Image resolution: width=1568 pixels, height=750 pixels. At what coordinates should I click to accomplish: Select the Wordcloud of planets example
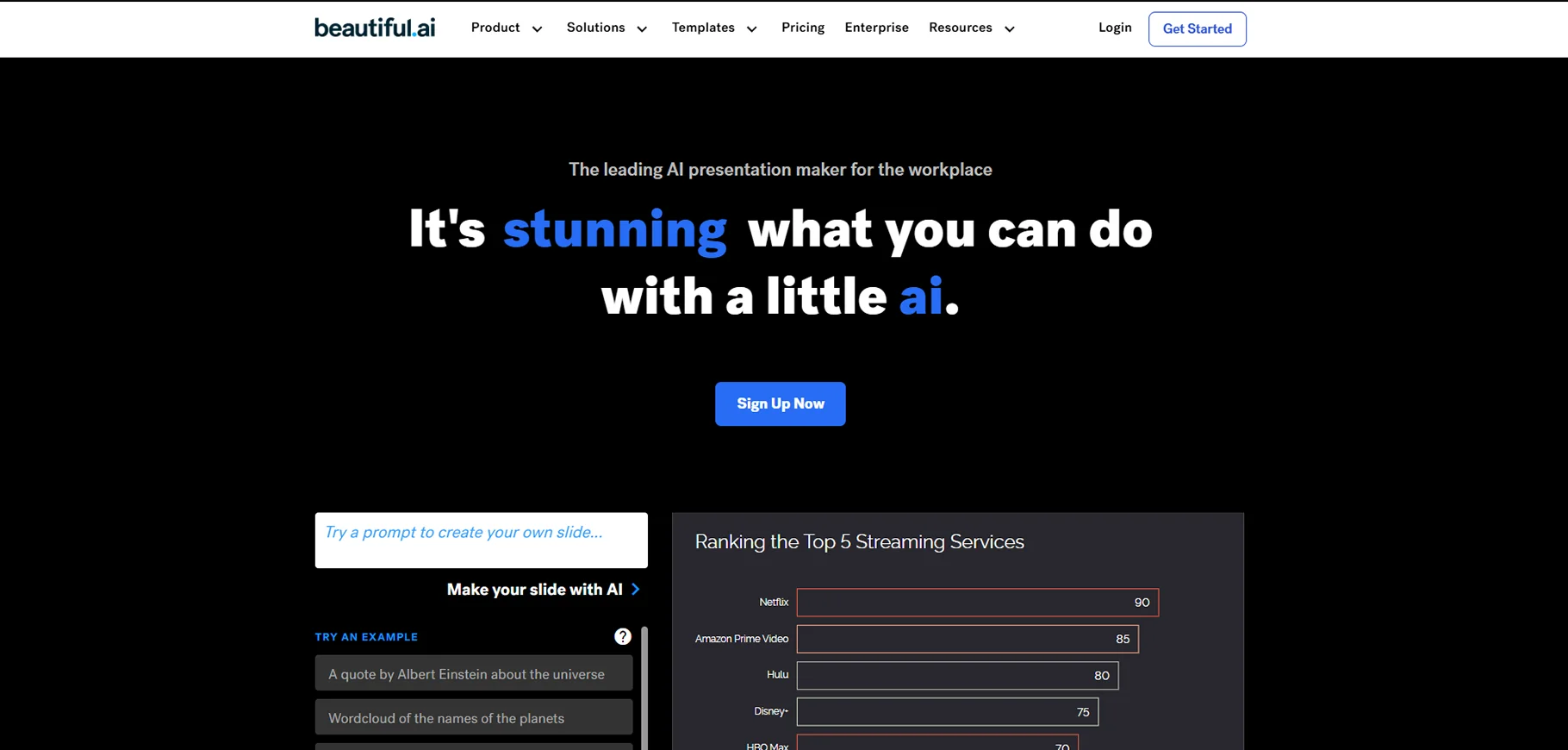click(474, 717)
